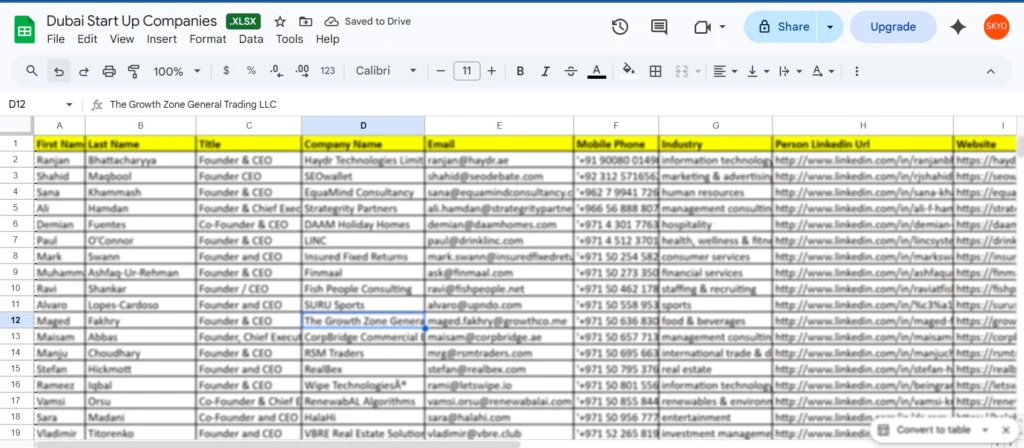
Task: Click the Upgrade button
Action: pyautogui.click(x=893, y=27)
